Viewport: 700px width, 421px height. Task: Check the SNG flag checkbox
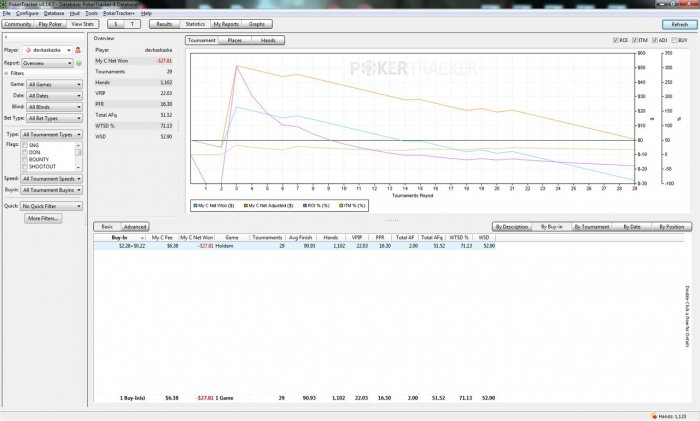[x=25, y=146]
